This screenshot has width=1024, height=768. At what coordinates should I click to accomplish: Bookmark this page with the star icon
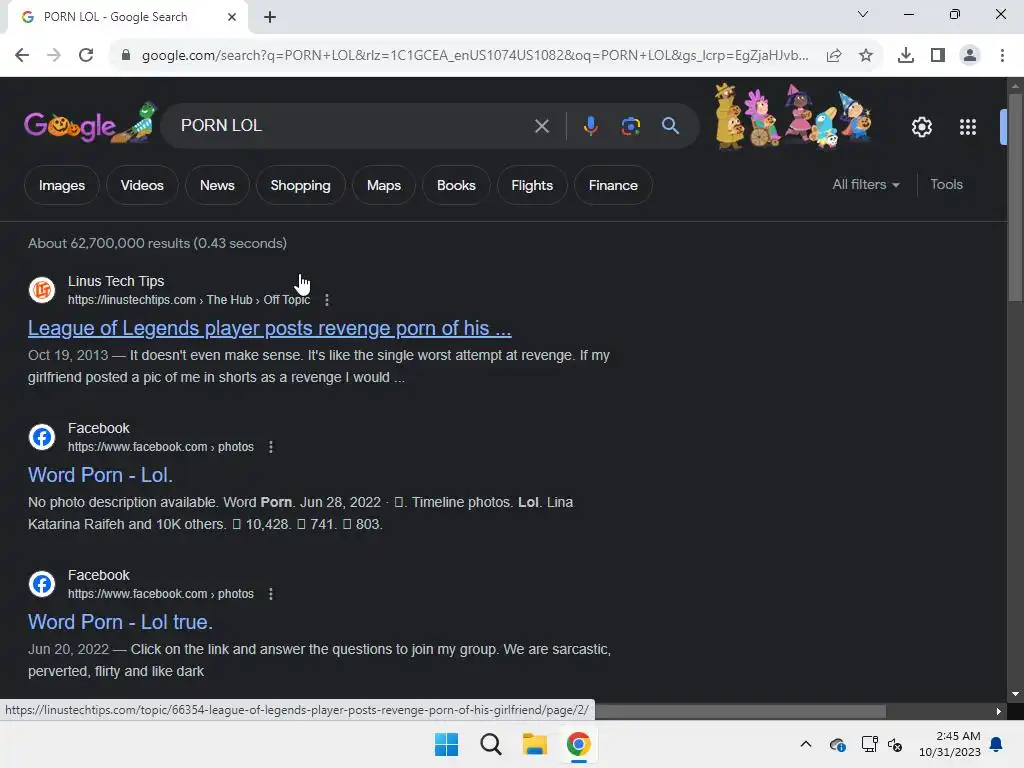pyautogui.click(x=866, y=56)
